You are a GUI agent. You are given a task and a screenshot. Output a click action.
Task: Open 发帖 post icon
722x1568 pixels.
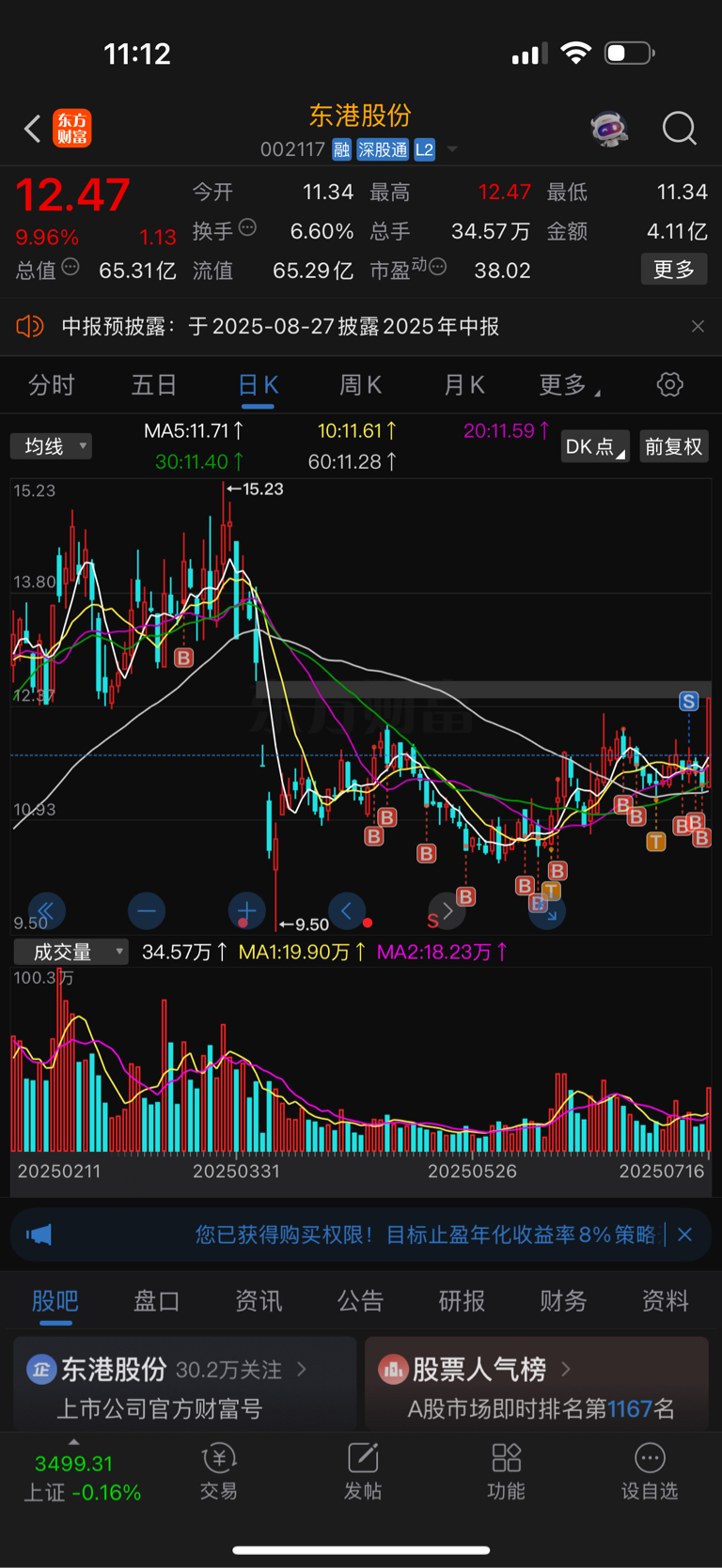(363, 1471)
